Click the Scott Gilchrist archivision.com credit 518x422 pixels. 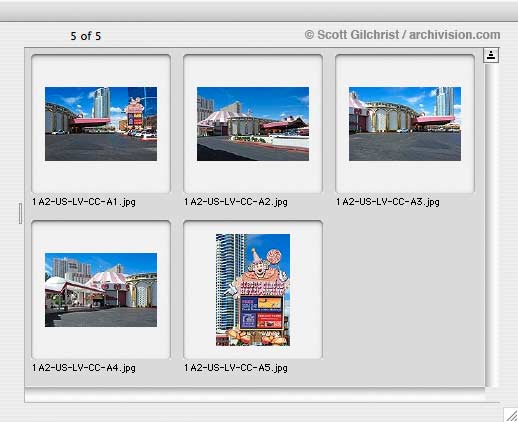point(402,35)
